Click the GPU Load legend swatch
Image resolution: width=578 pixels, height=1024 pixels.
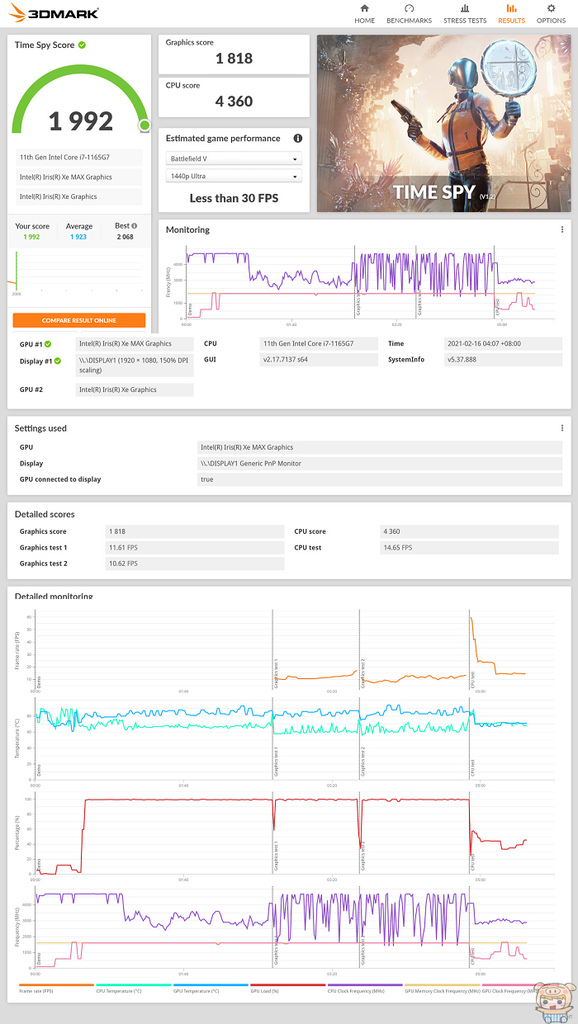point(288,985)
